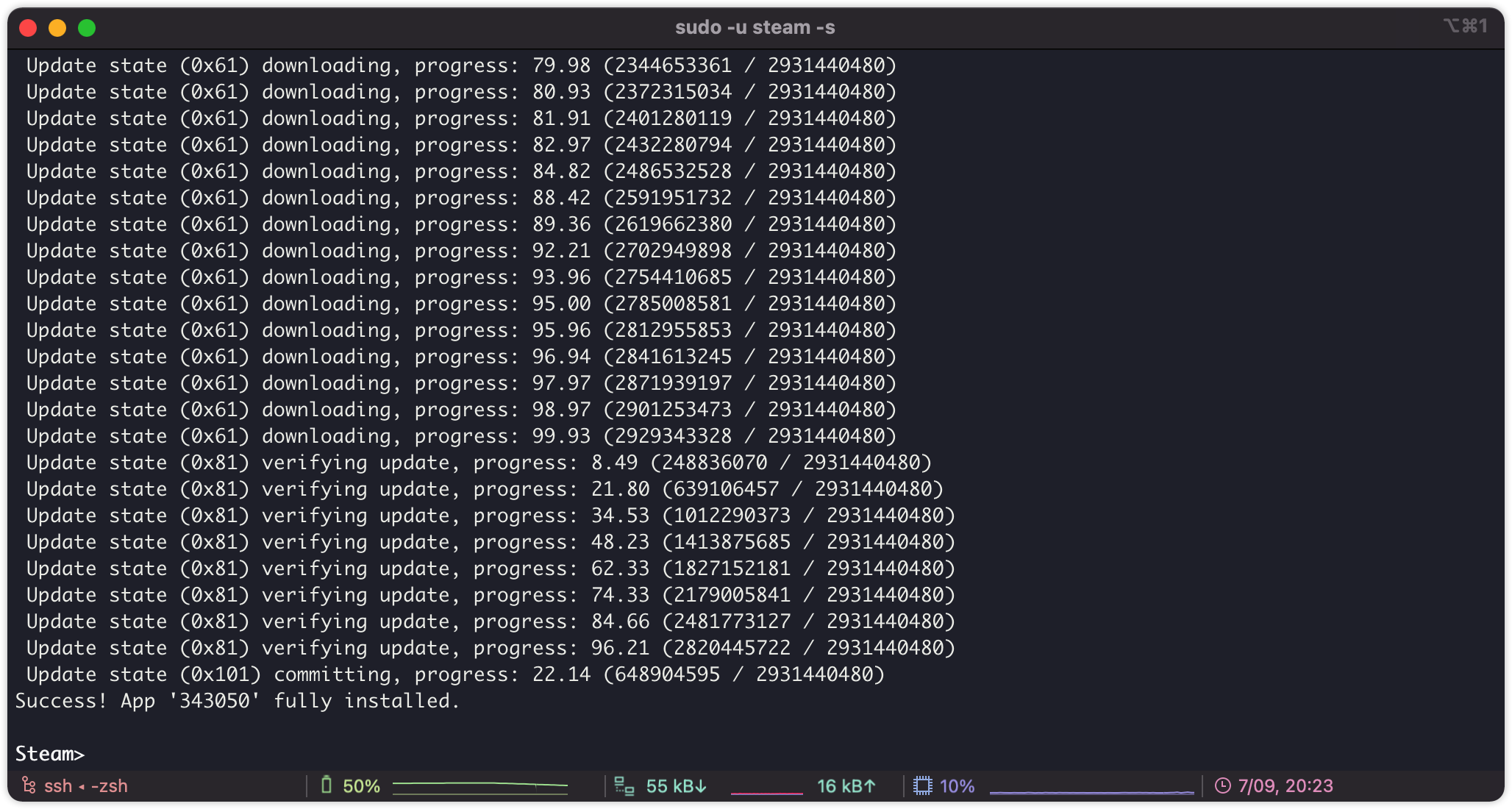Screen dimensions: 1512x809
Task: Click the small arrow between ssh and -zsh
Action: pyautogui.click(x=82, y=786)
